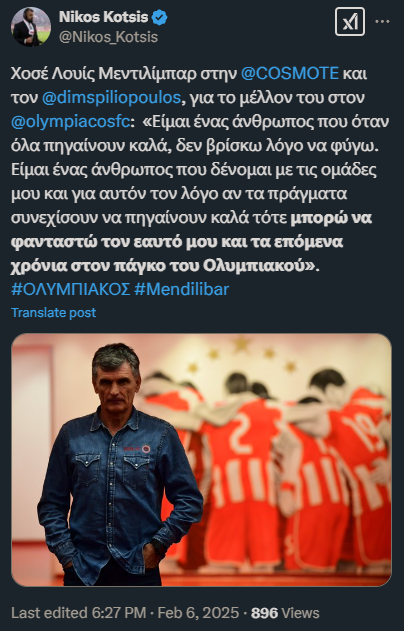Click opening text Χοσέ Λουίς Μεντιλίμπαρ
The height and width of the screenshot is (631, 404).
[x=104, y=74]
